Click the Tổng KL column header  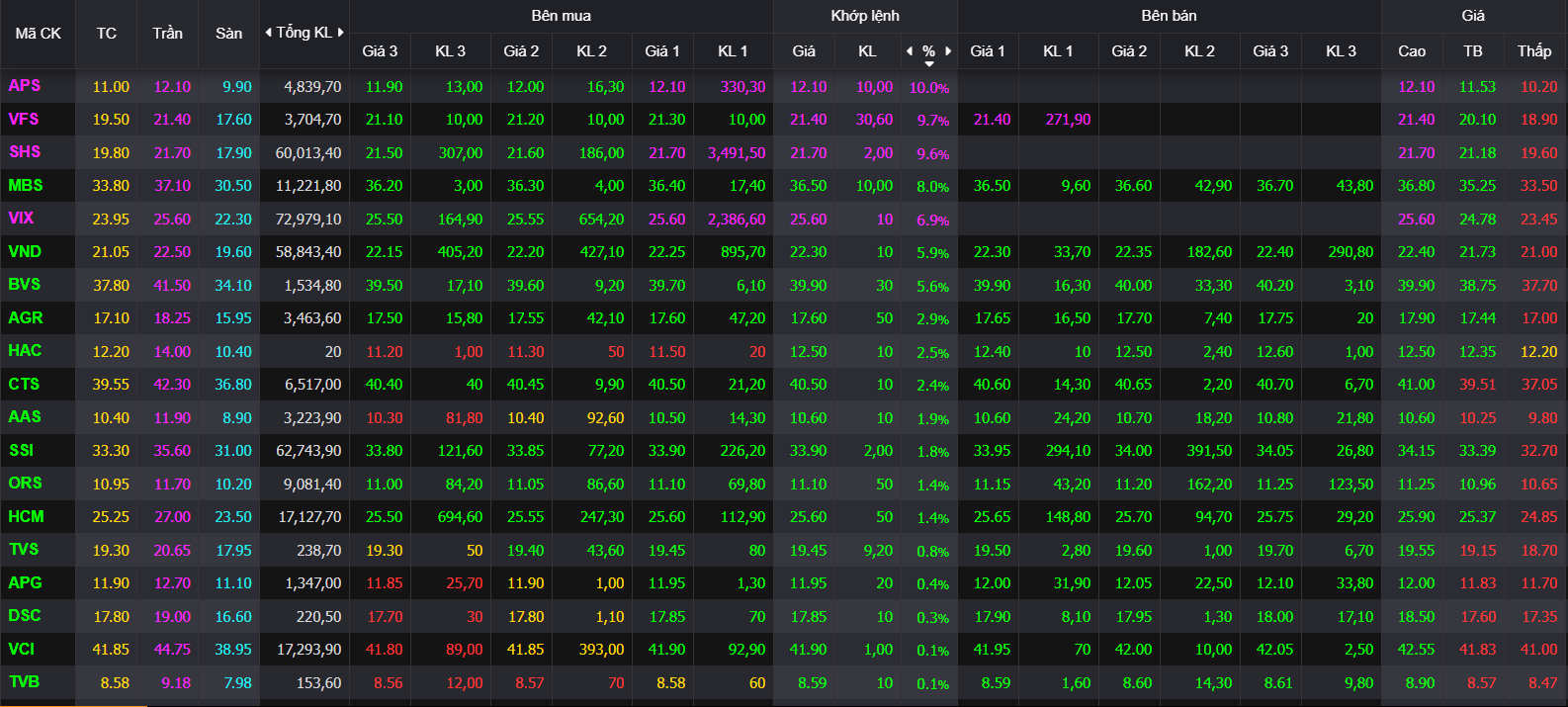tap(304, 33)
